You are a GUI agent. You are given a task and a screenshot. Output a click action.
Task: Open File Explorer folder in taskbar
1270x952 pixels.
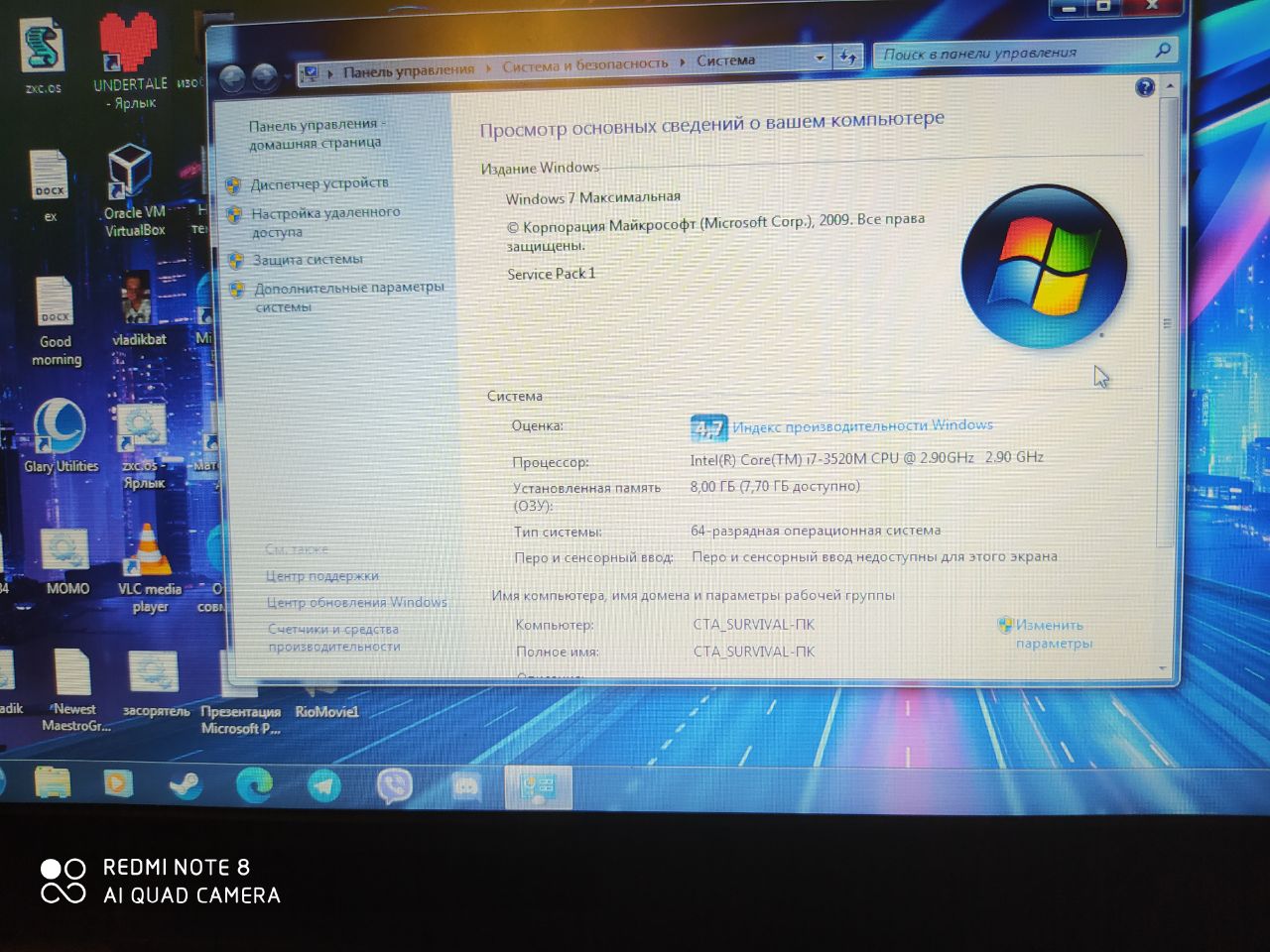(x=52, y=783)
